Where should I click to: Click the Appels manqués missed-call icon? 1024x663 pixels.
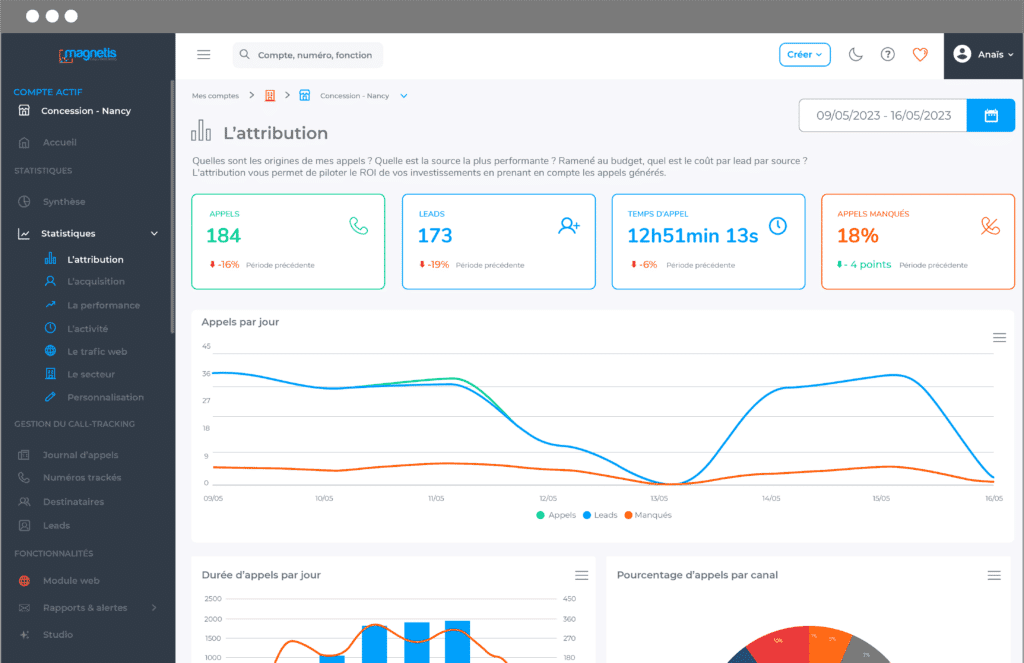990,226
